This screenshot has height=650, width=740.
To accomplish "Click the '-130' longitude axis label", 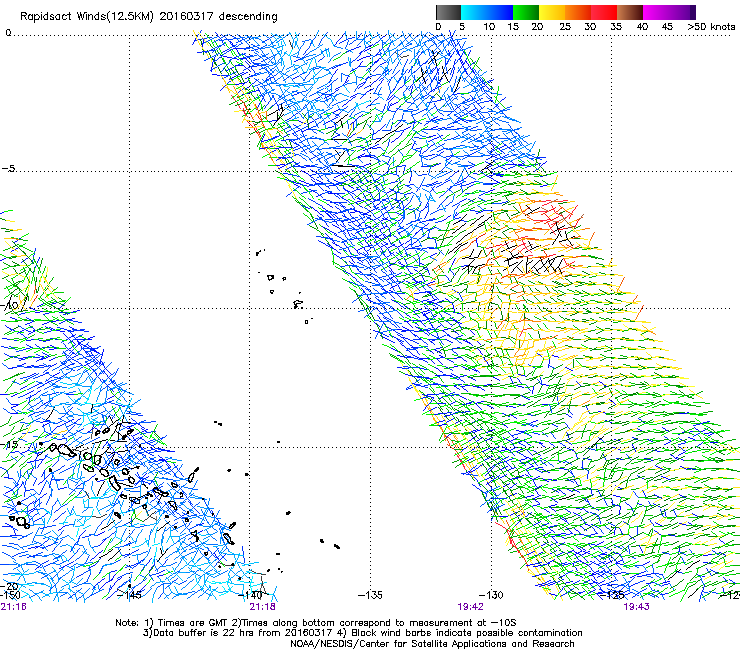I will coord(491,595).
